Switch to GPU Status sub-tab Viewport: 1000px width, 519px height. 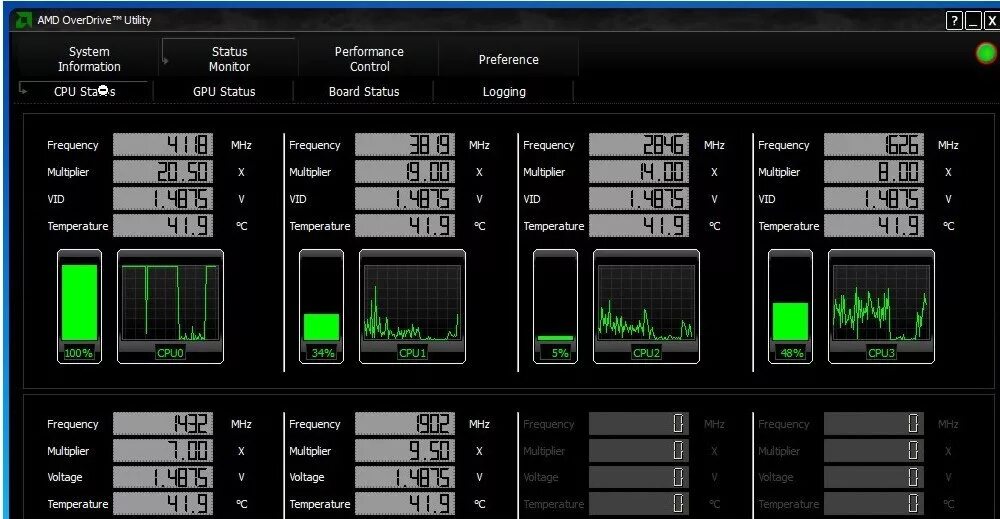(224, 91)
